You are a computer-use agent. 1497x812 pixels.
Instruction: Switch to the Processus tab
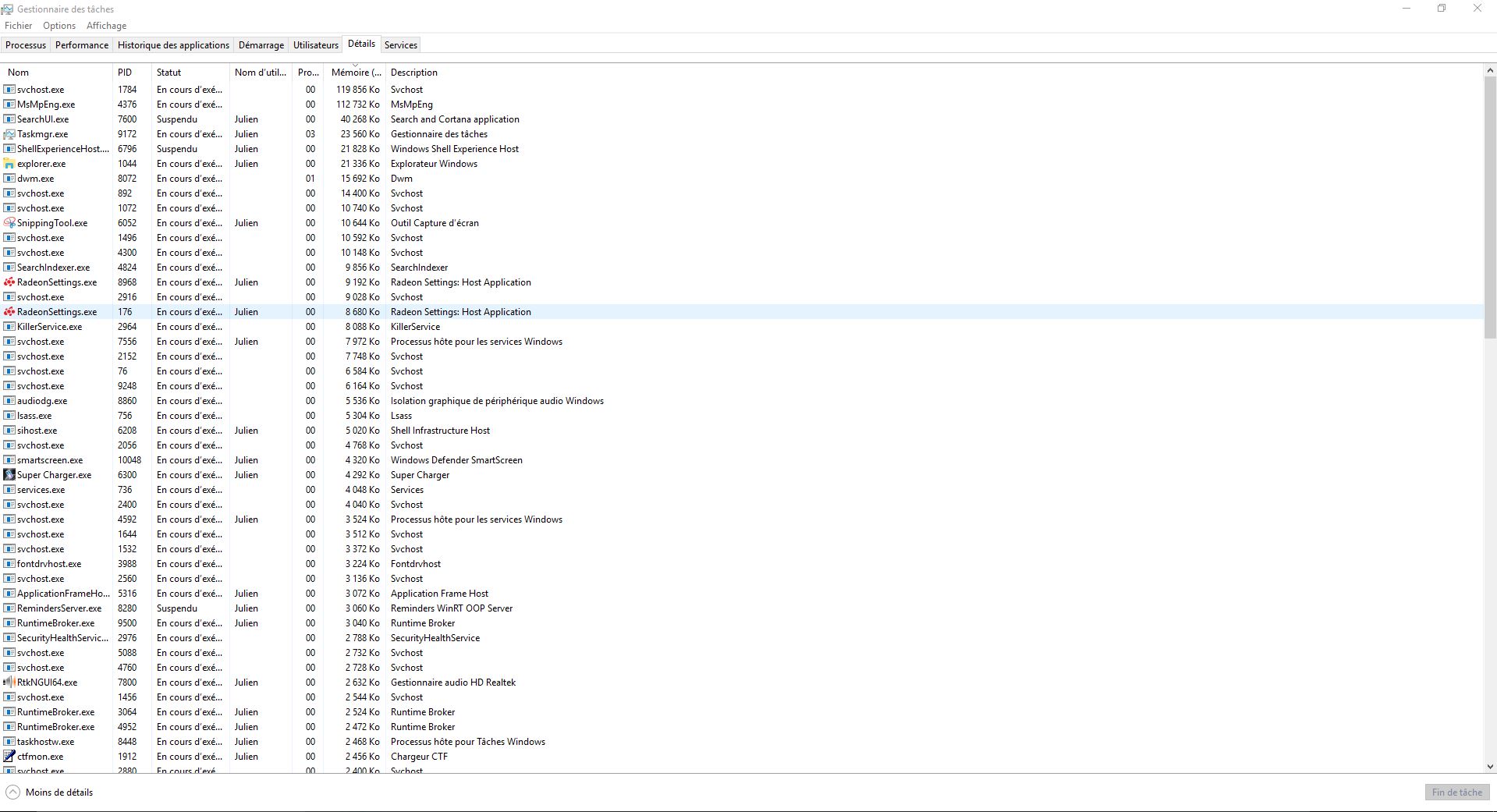coord(26,45)
